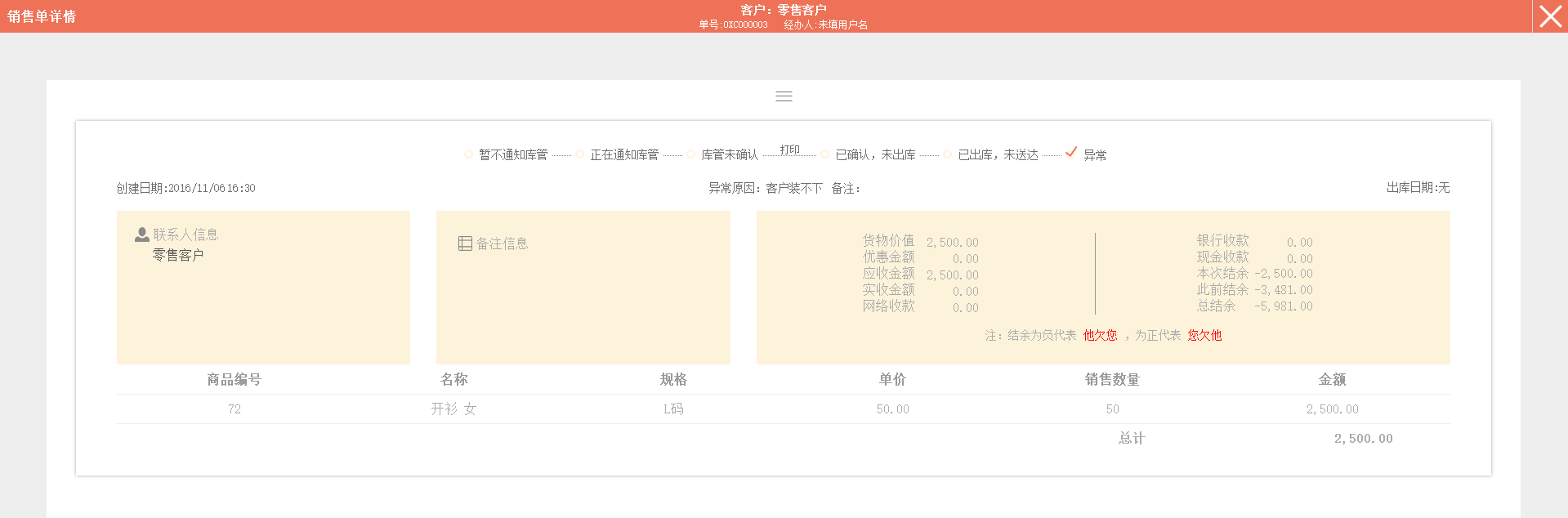1568x518 pixels.
Task: Select the 库管未确认 status circle
Action: 690,154
